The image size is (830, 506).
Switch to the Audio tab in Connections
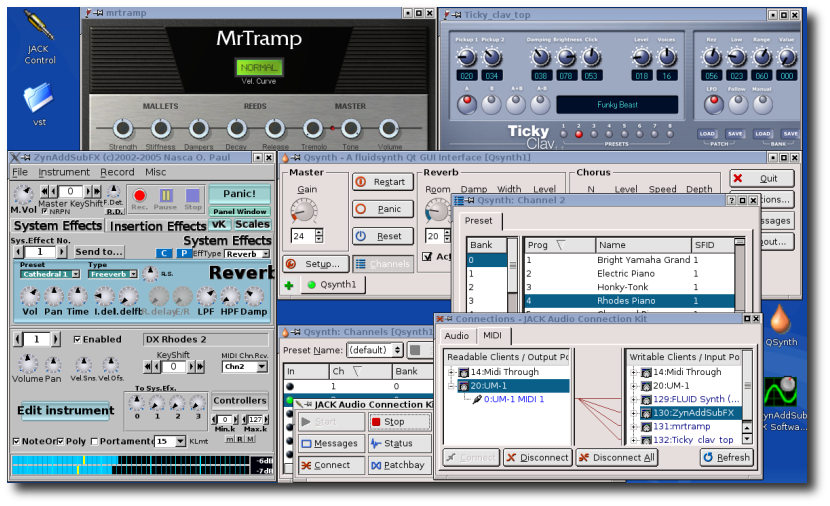[457, 336]
